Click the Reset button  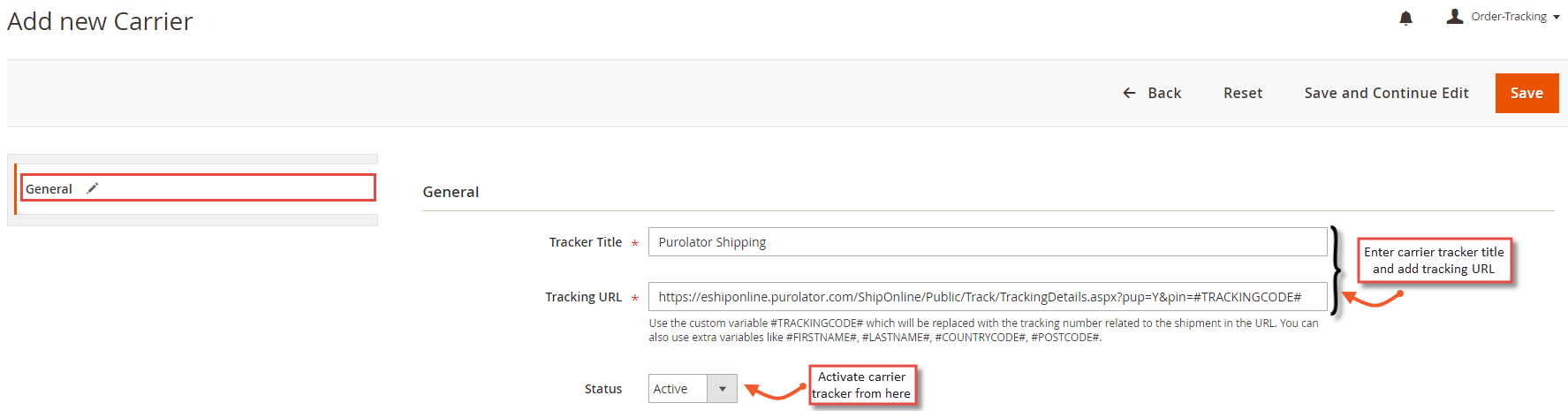(x=1243, y=93)
